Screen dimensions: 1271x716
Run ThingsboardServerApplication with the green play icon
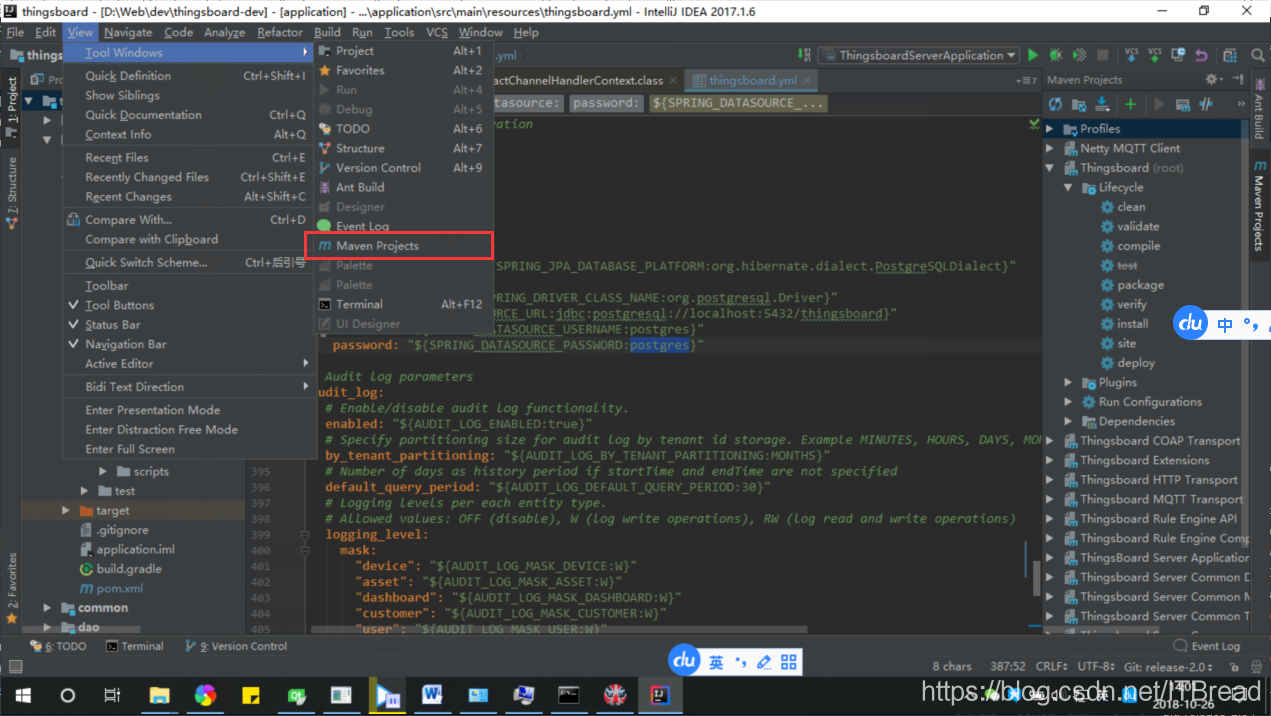1033,55
